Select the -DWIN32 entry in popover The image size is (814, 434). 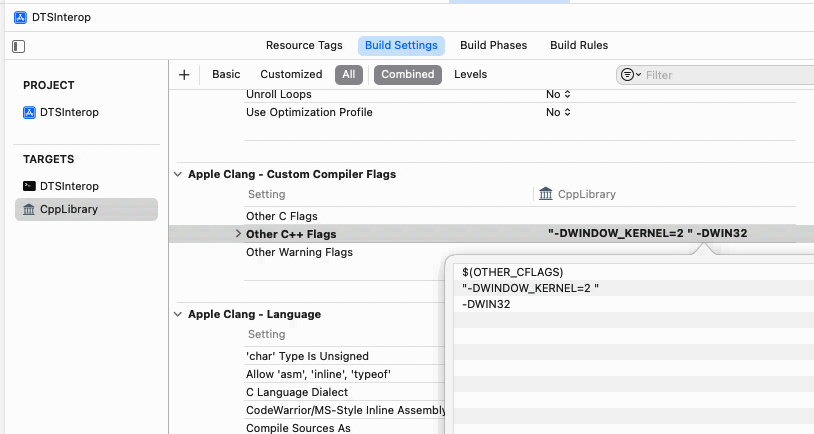pos(486,304)
